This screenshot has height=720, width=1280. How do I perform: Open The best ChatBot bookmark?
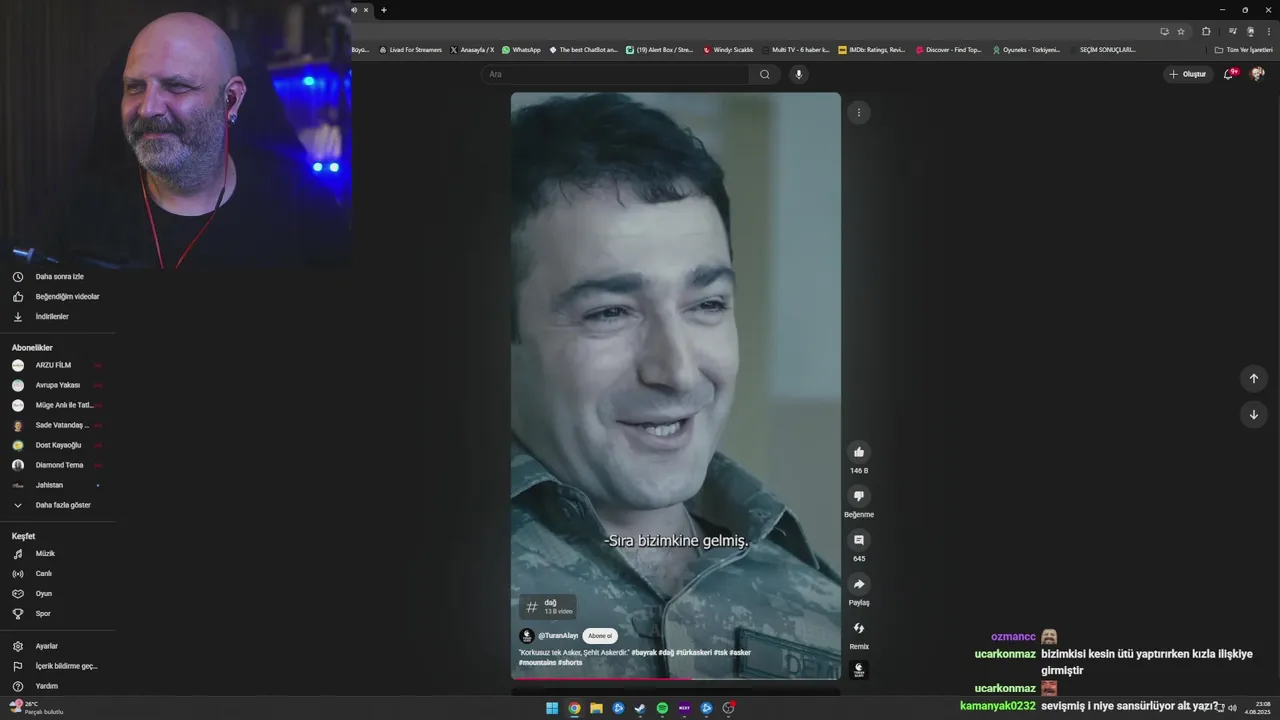(583, 50)
